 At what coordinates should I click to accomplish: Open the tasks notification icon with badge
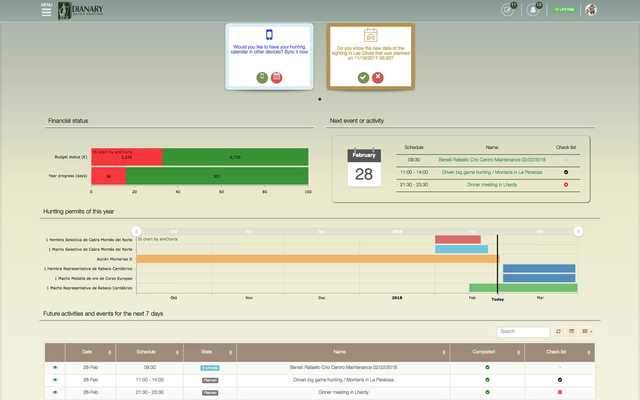point(509,9)
